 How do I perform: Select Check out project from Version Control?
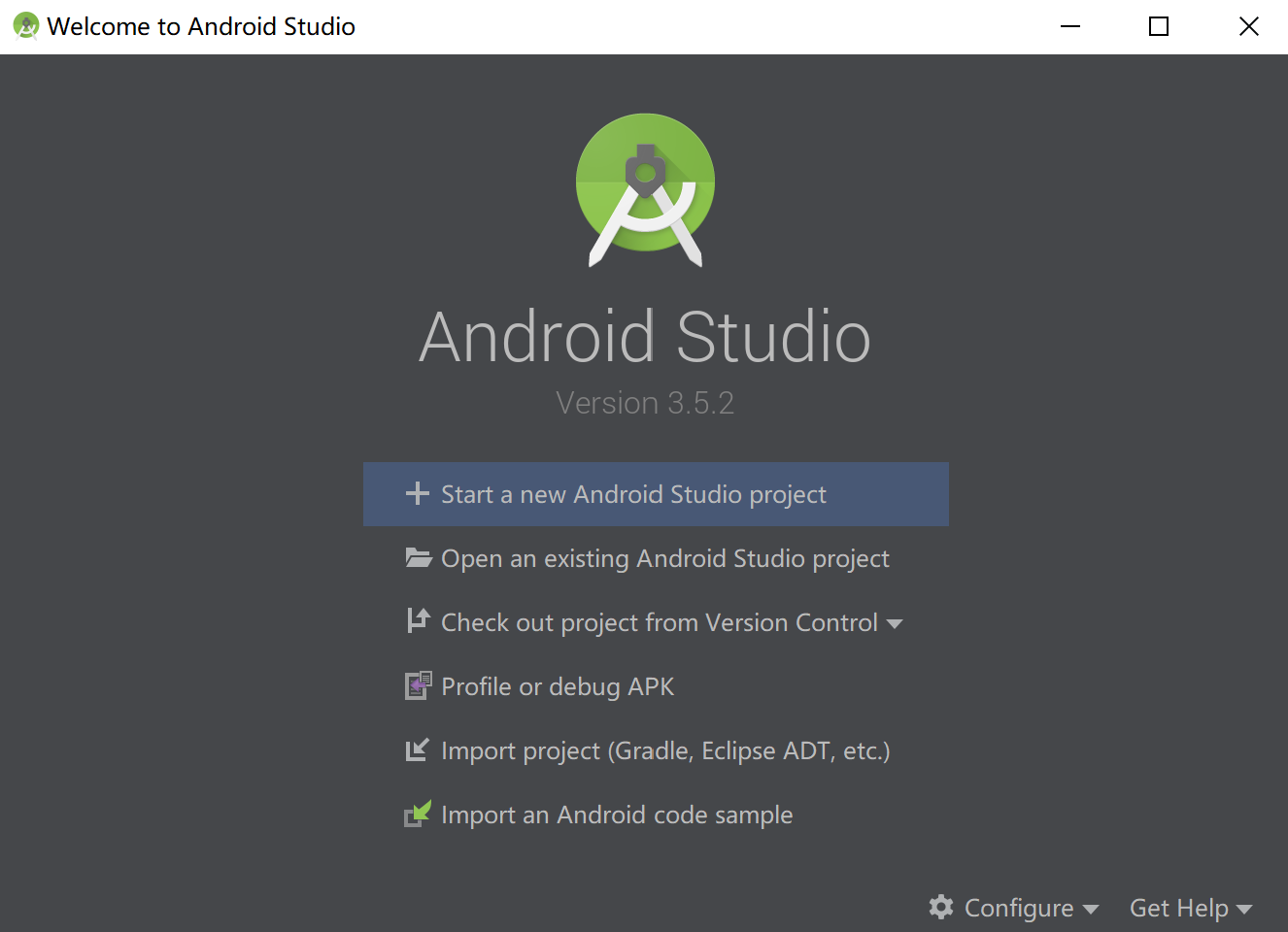pyautogui.click(x=660, y=622)
